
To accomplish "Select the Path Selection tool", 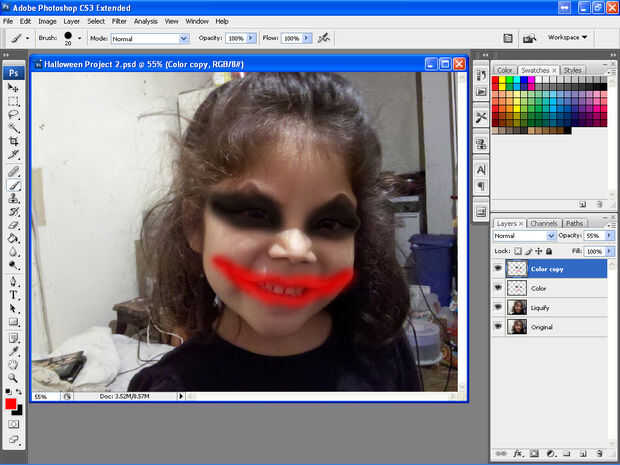I will [x=13, y=308].
